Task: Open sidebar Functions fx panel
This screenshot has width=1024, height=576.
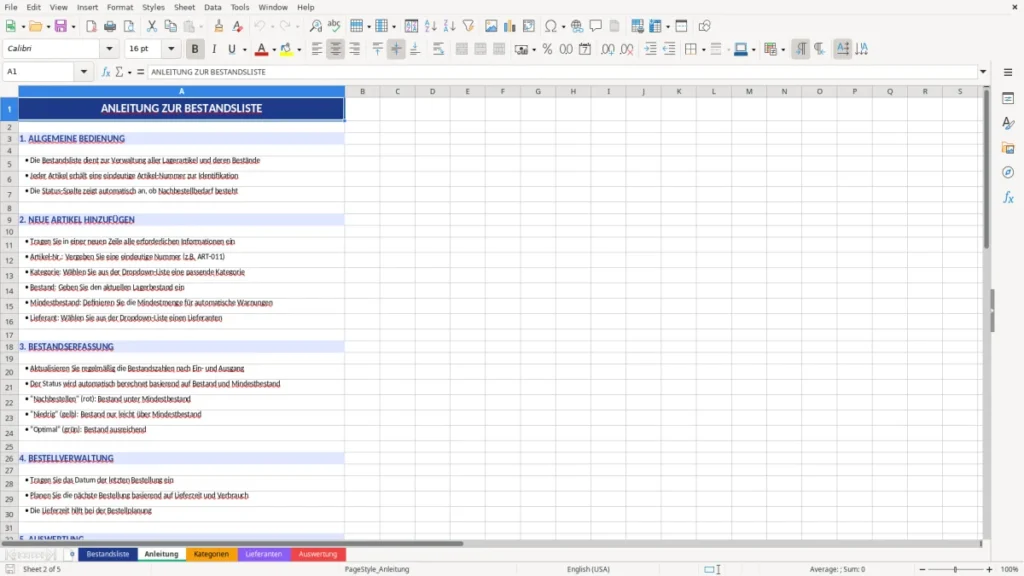Action: 1008,197
